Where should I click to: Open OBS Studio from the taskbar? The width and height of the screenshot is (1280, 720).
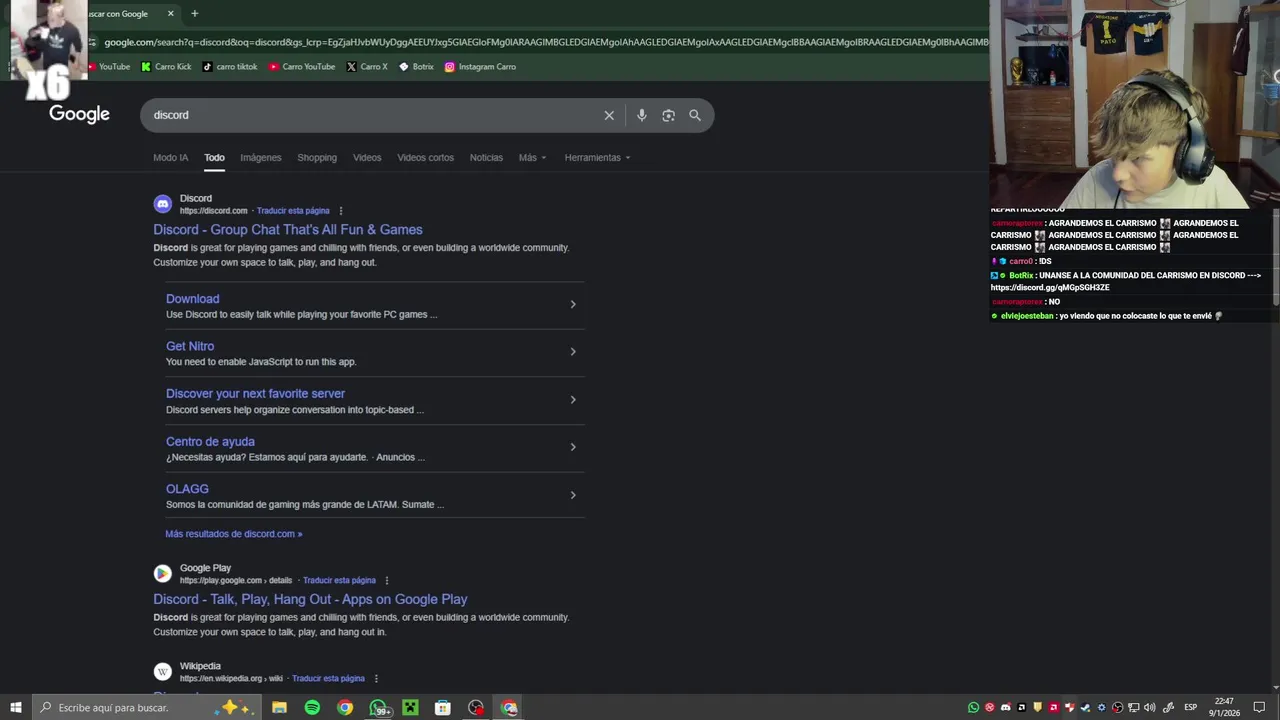tap(476, 708)
